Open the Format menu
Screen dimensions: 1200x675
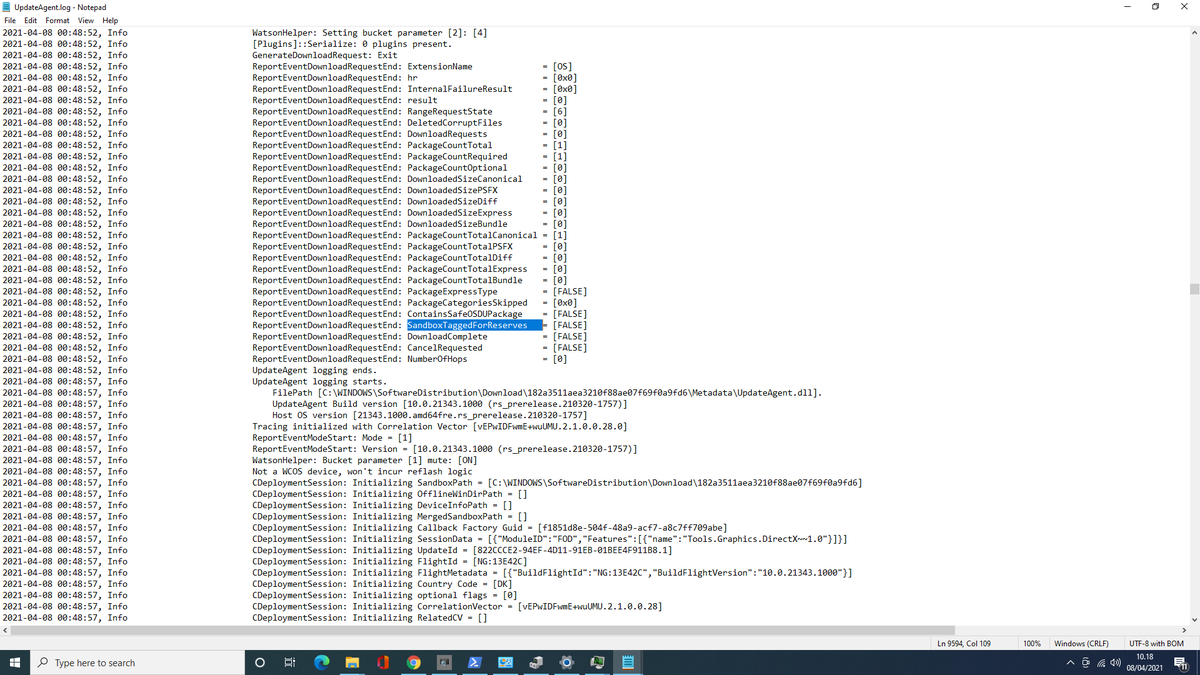(57, 20)
